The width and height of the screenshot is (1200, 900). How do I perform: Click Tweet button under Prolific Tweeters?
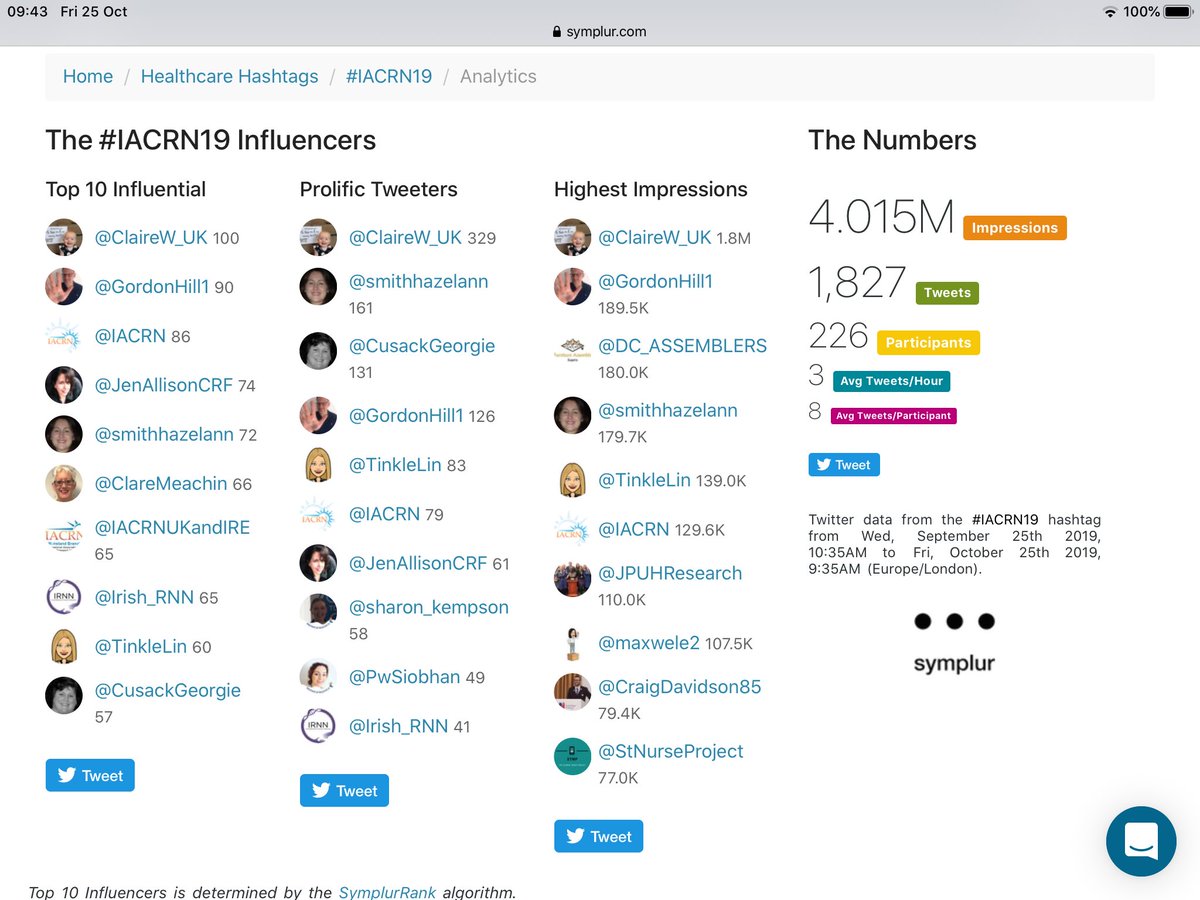point(344,790)
